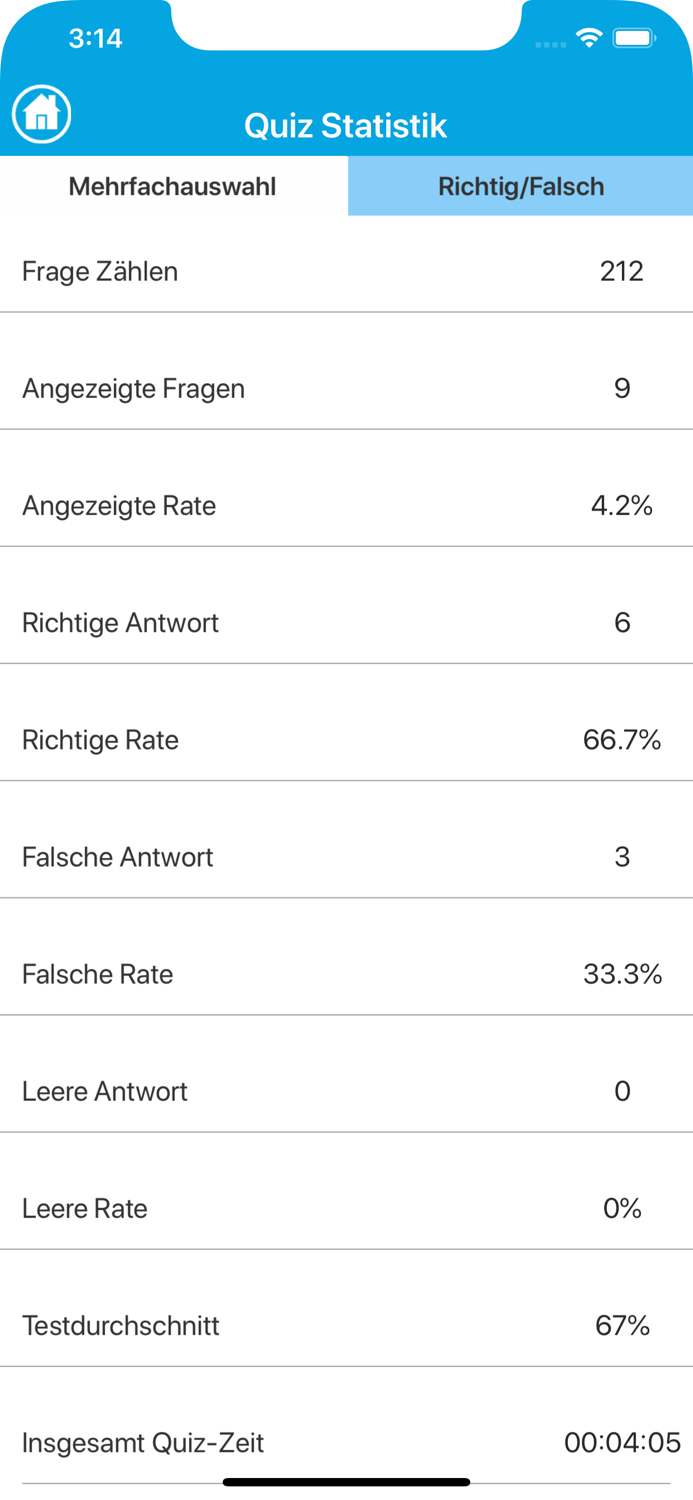Tap the Insgesamt Quiz-Zeit row
Viewport: 693px width, 1500px height.
tap(346, 1443)
